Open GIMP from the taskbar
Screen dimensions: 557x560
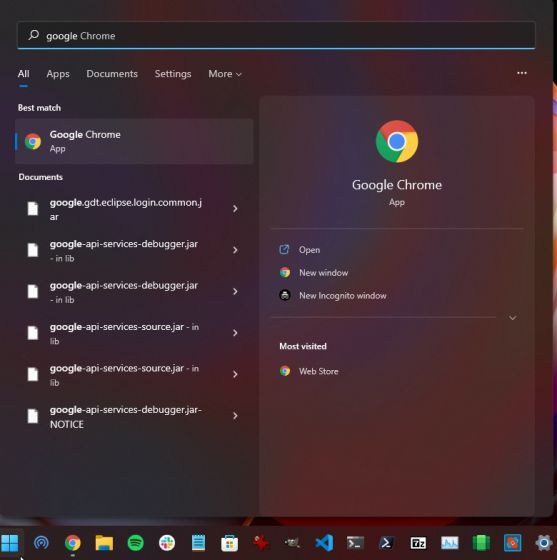coord(292,543)
